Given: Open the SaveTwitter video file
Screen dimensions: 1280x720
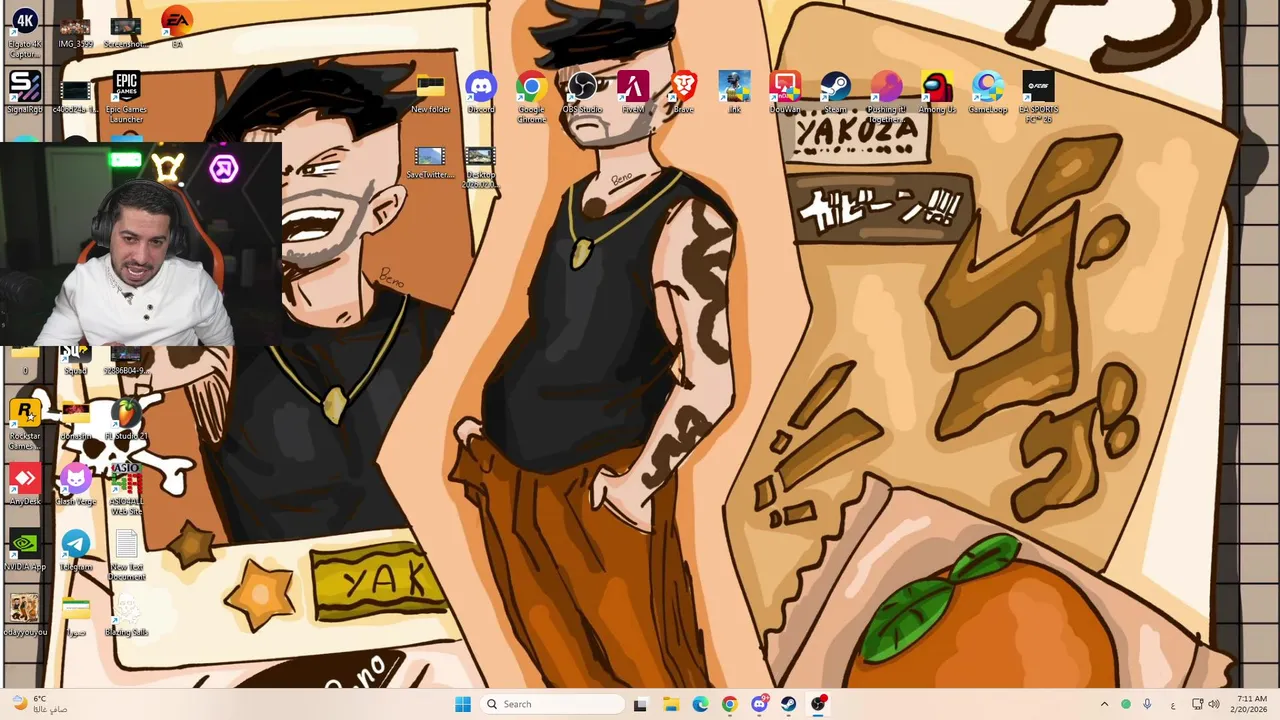Looking at the screenshot, I should pyautogui.click(x=430, y=163).
